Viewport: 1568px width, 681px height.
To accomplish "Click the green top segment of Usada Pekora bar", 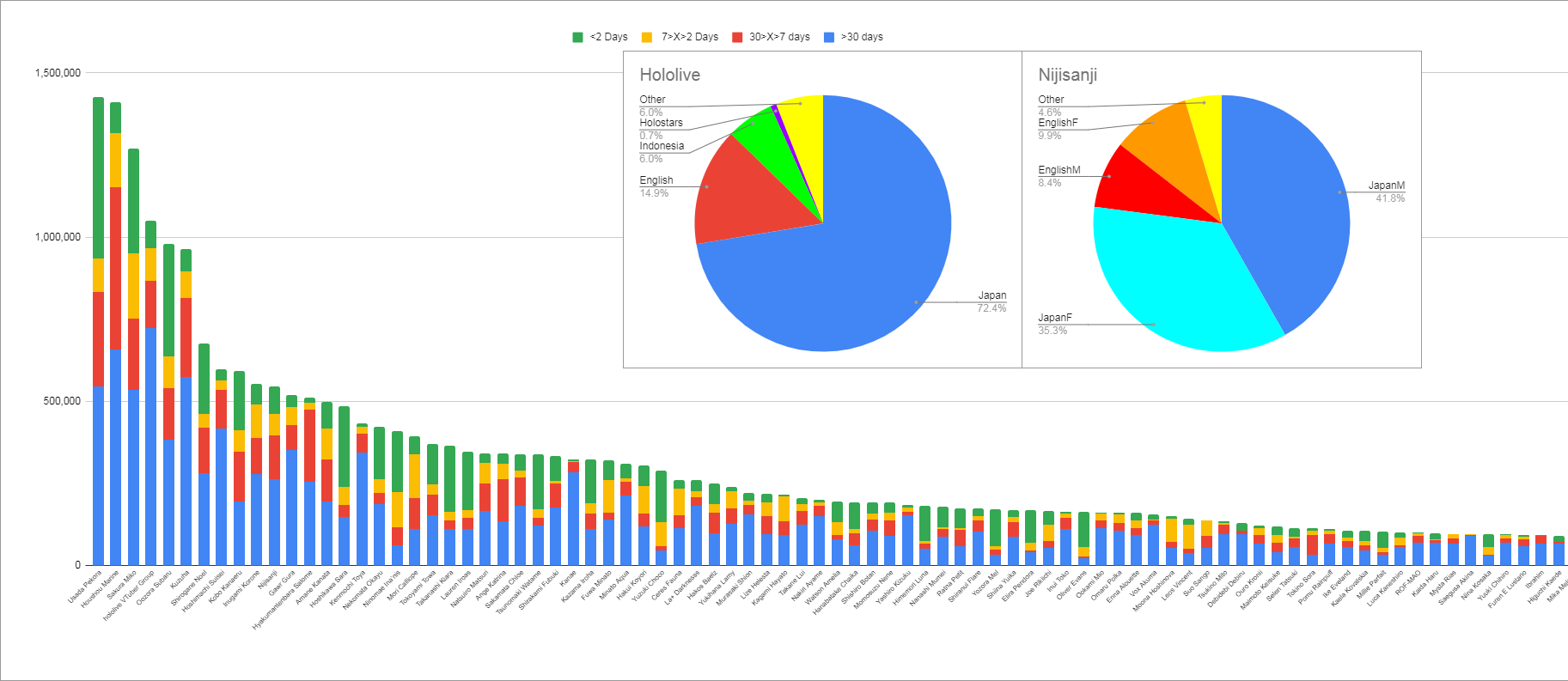I will tap(98, 178).
